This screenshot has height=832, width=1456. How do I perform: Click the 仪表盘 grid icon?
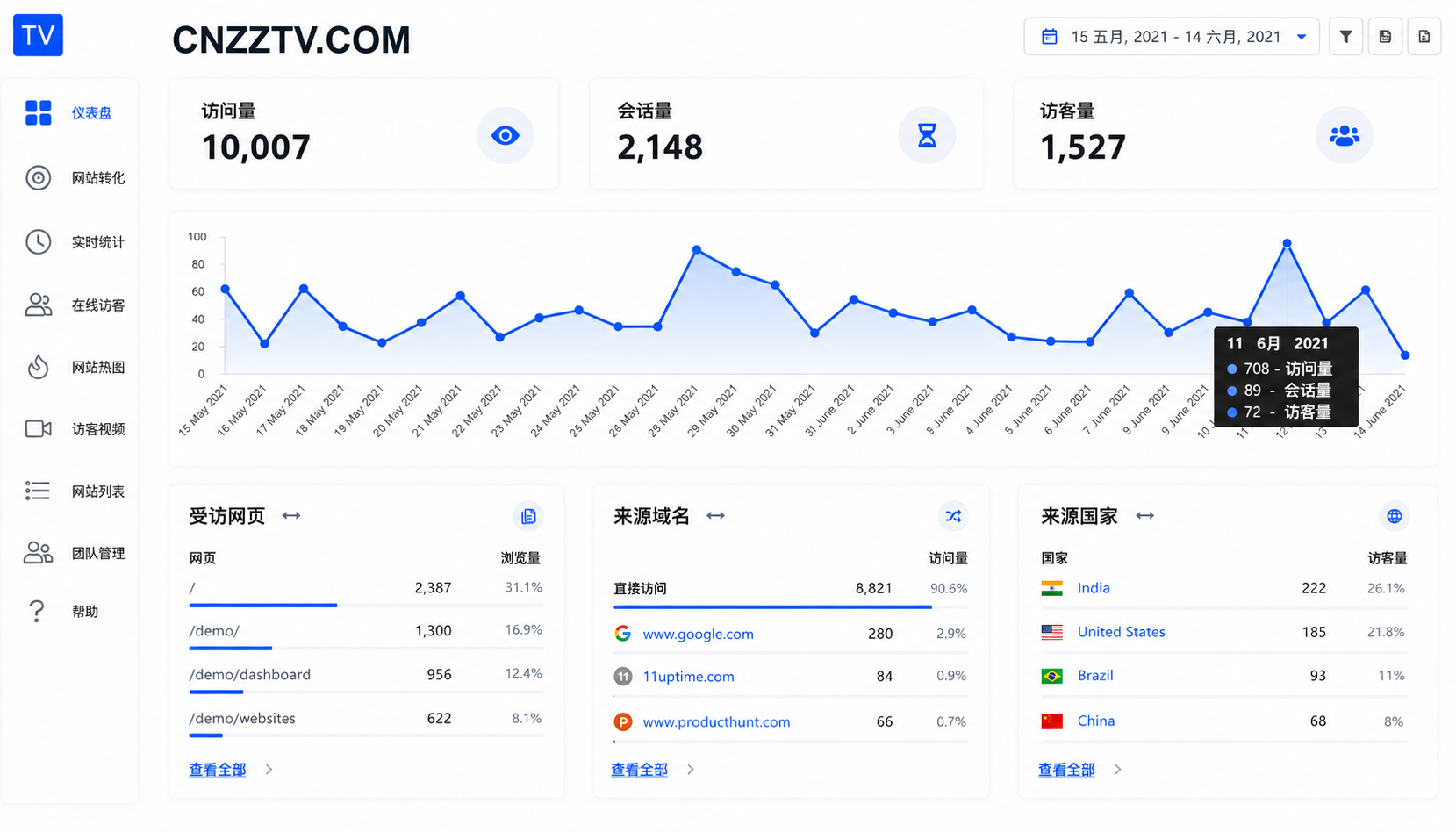tap(38, 112)
